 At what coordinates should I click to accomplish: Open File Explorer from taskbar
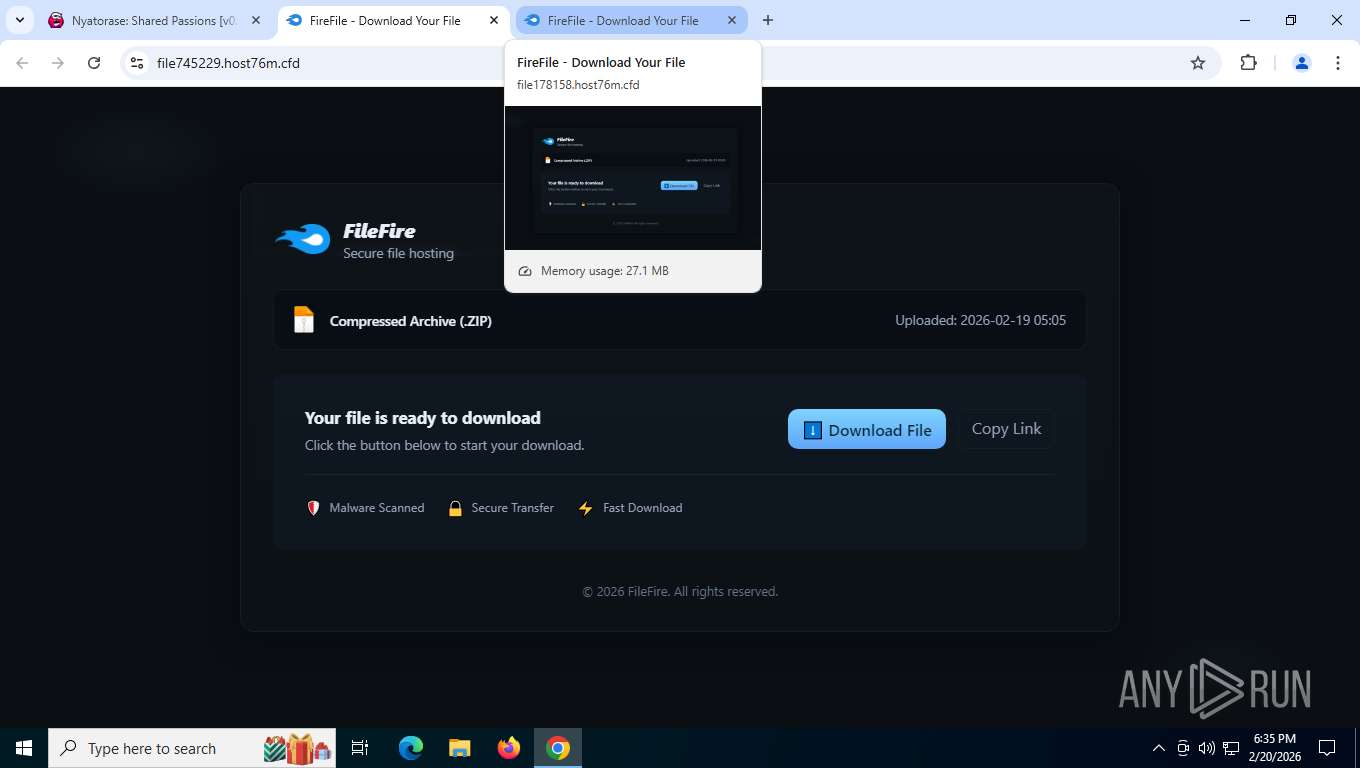point(460,748)
